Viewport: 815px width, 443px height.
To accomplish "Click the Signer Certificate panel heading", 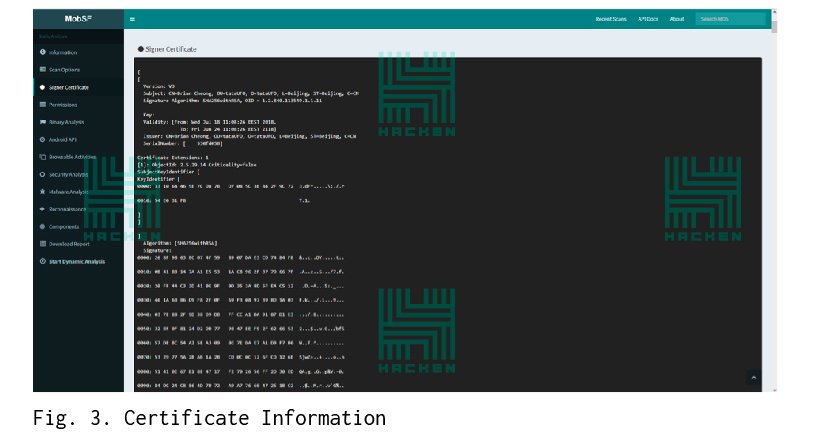I will click(167, 49).
